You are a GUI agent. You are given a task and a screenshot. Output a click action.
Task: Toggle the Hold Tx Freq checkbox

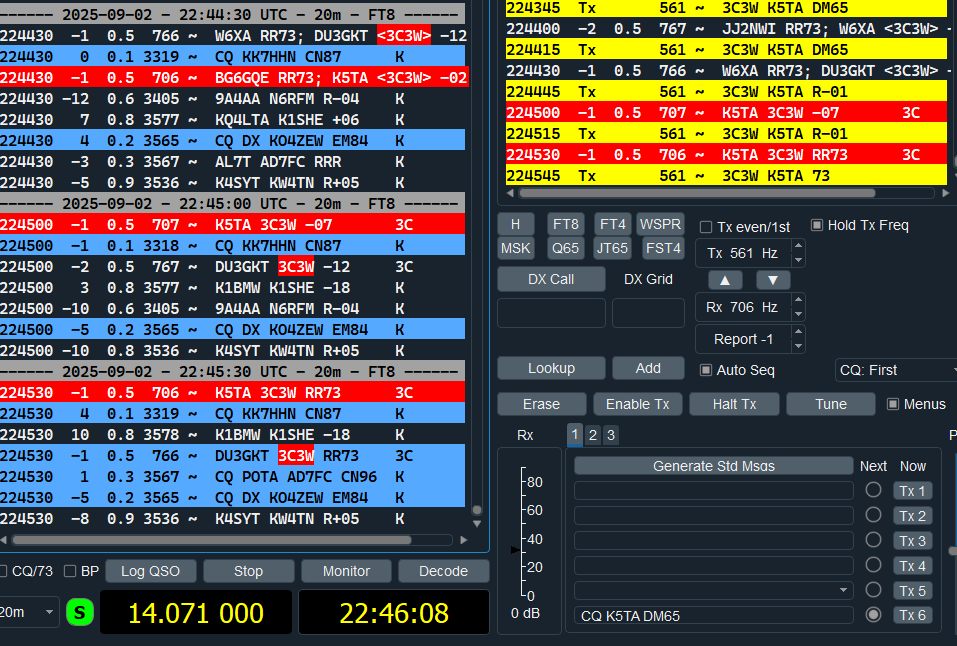tap(817, 225)
